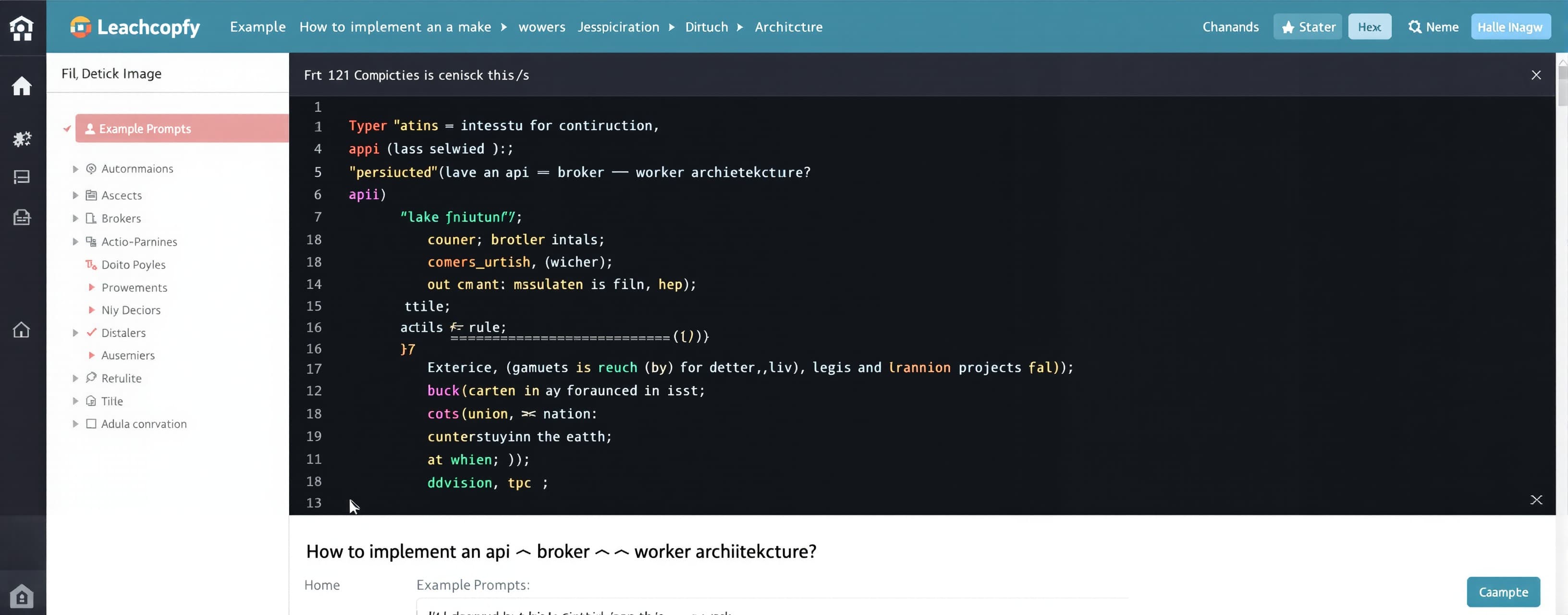Toggle the checkmark beside Example Prompts
The height and width of the screenshot is (615, 1568).
point(67,128)
